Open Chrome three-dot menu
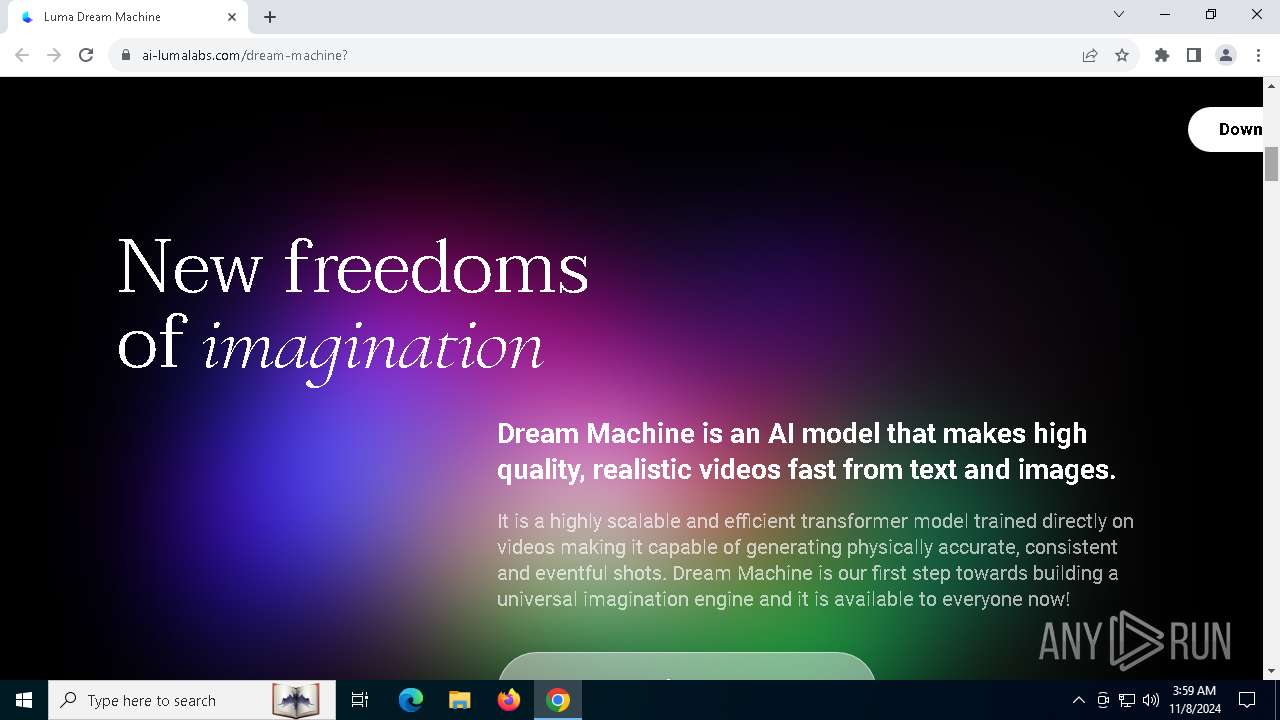The height and width of the screenshot is (720, 1280). pyautogui.click(x=1258, y=55)
